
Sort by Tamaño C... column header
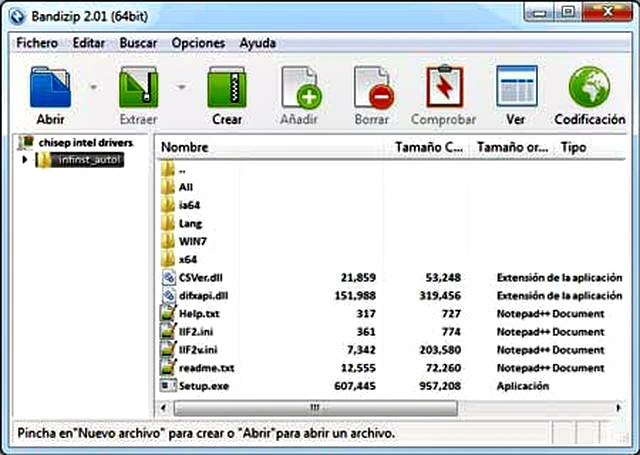pos(429,147)
